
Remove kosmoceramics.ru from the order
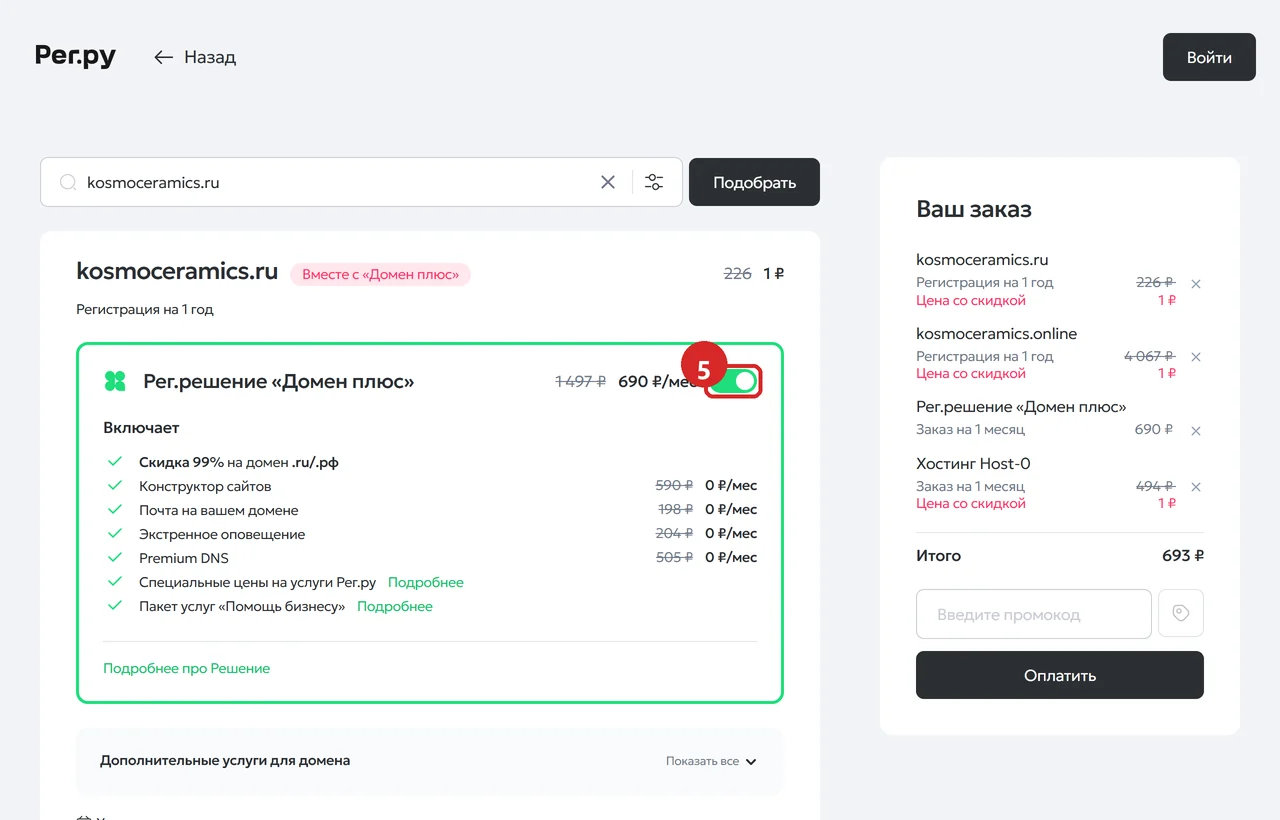point(1196,284)
